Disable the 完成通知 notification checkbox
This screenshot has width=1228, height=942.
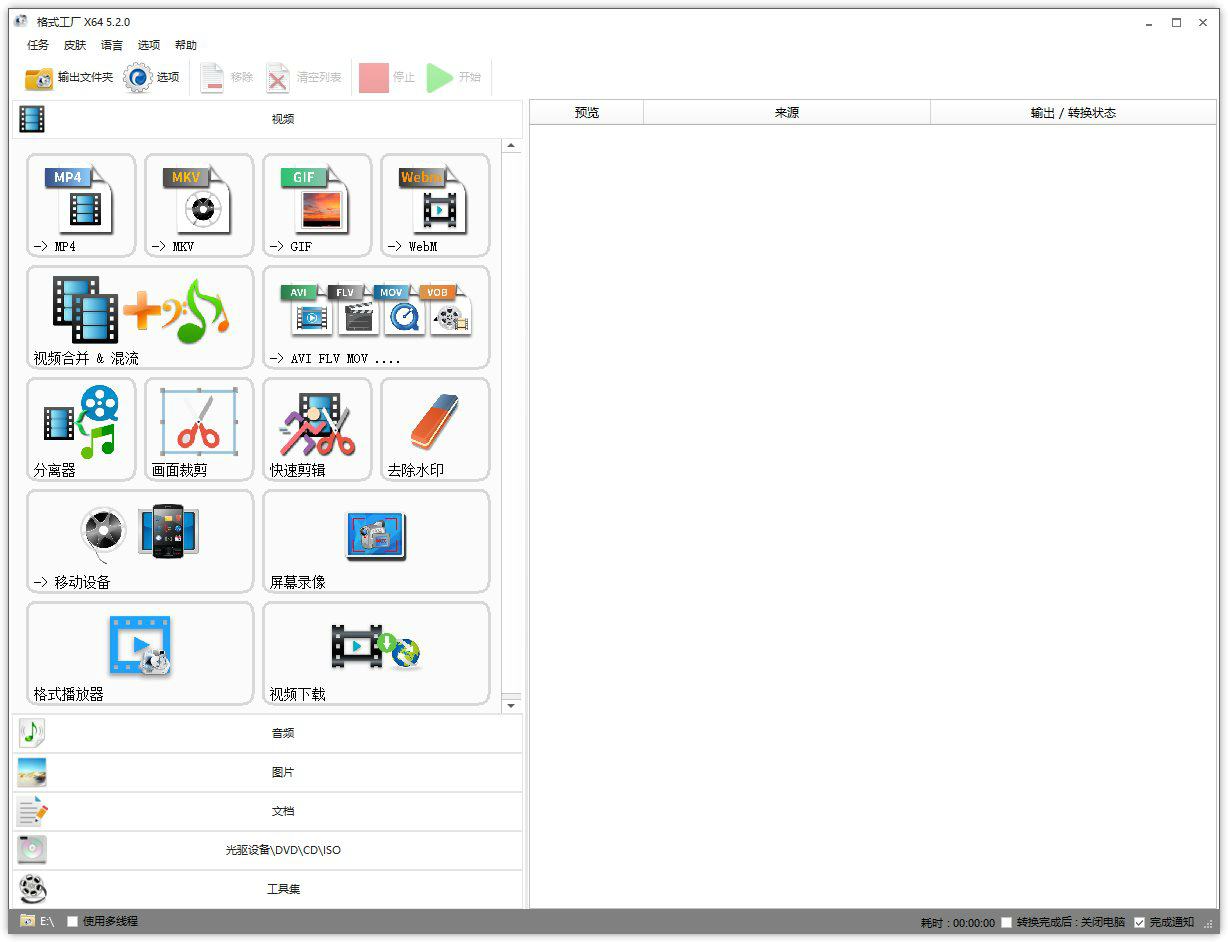pos(1138,921)
